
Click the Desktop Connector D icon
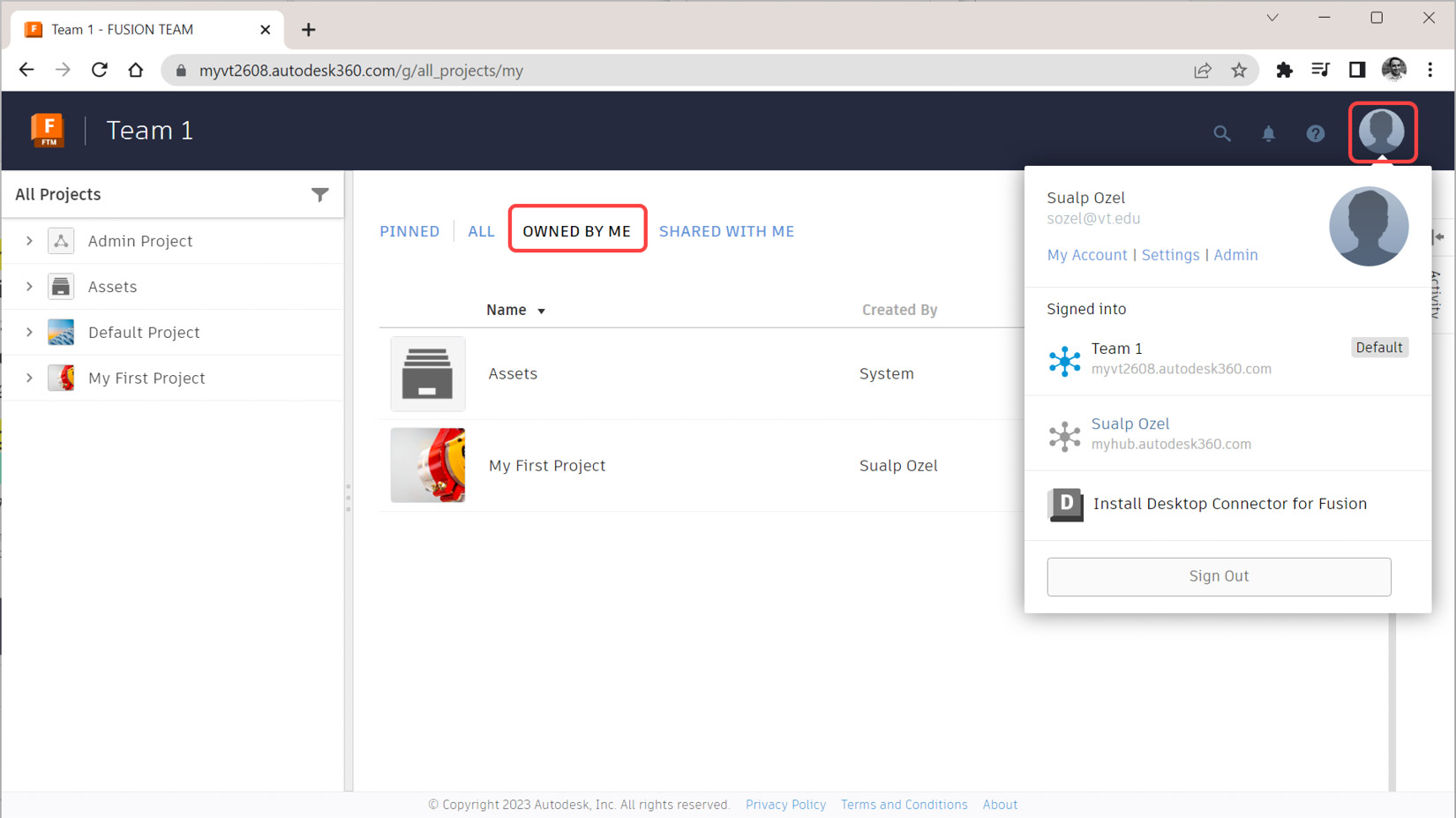pyautogui.click(x=1065, y=504)
